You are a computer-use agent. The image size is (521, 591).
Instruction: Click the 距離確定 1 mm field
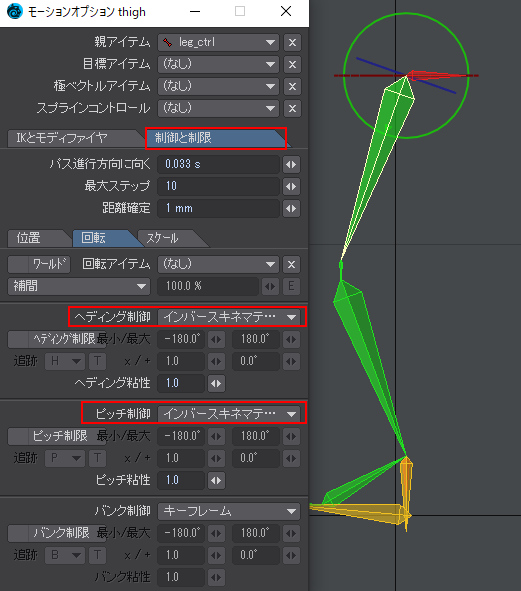218,208
